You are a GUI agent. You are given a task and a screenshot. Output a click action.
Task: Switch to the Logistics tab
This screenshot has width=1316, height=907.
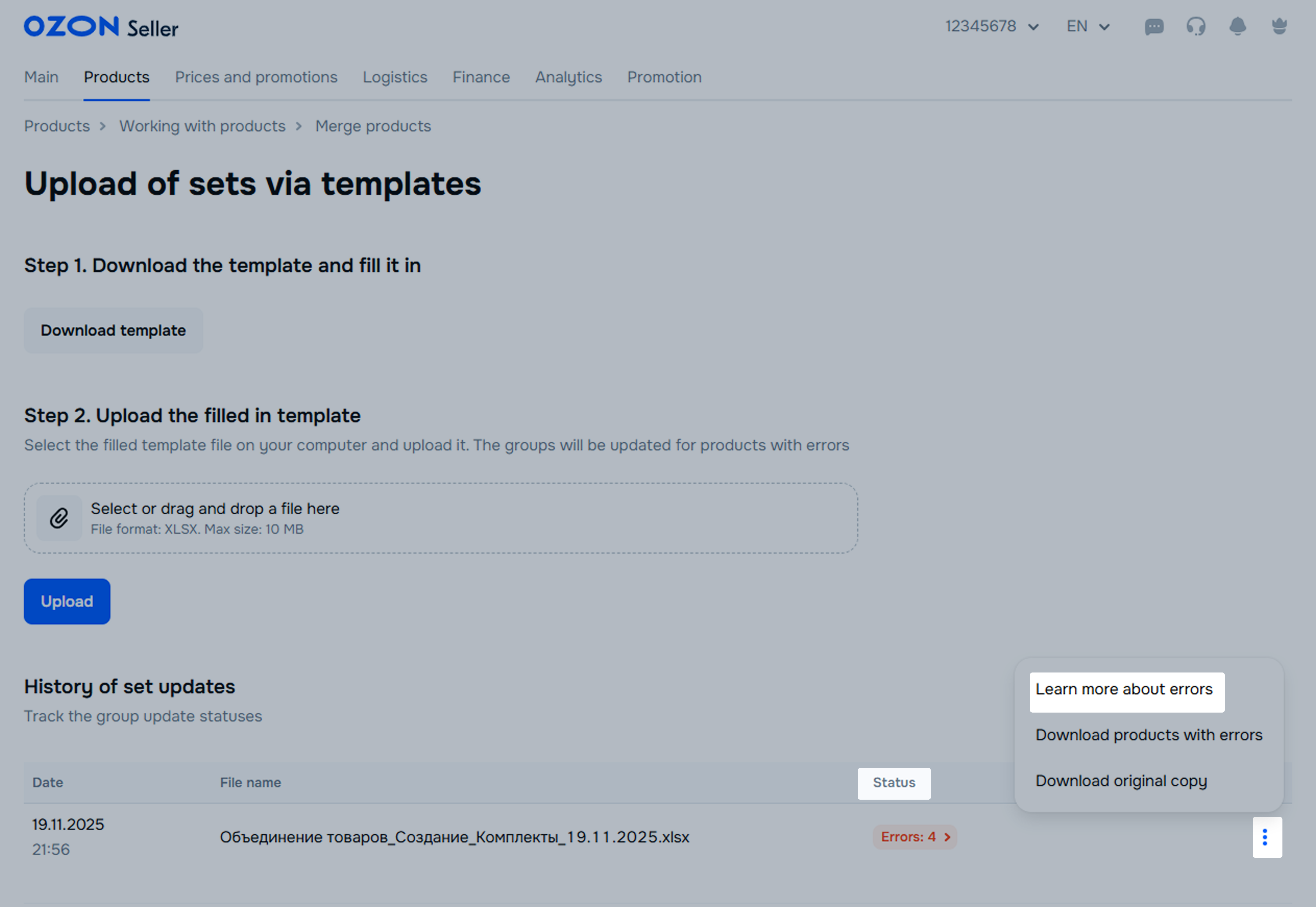pos(395,77)
